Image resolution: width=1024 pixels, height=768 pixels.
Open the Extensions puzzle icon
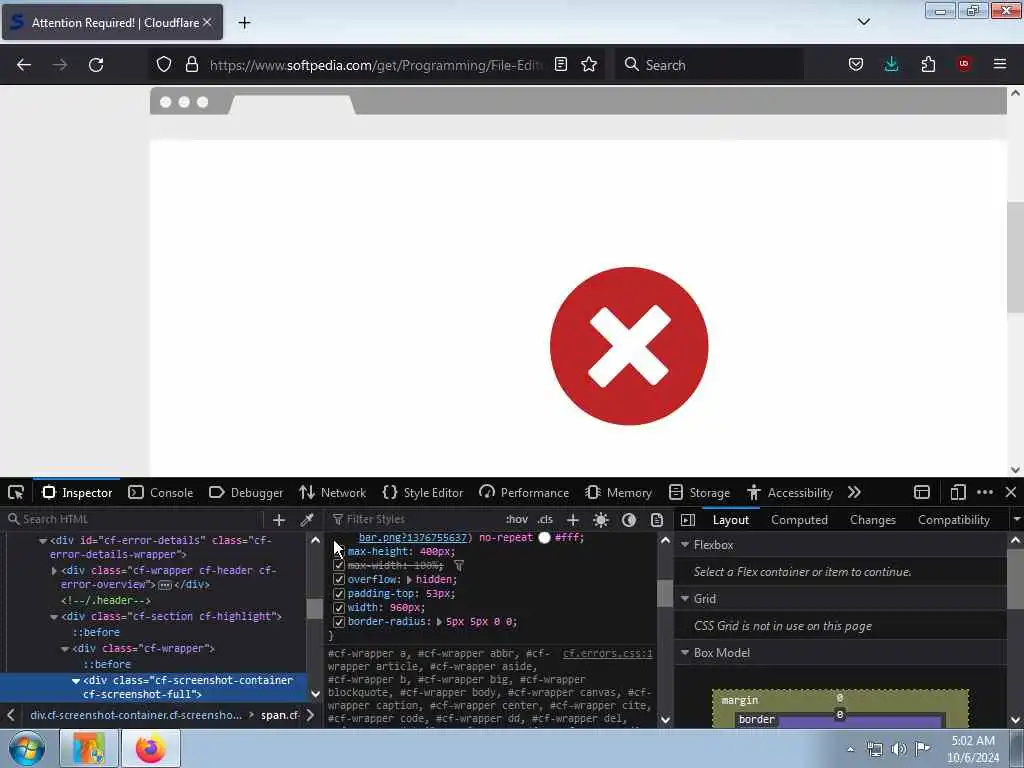pos(928,64)
